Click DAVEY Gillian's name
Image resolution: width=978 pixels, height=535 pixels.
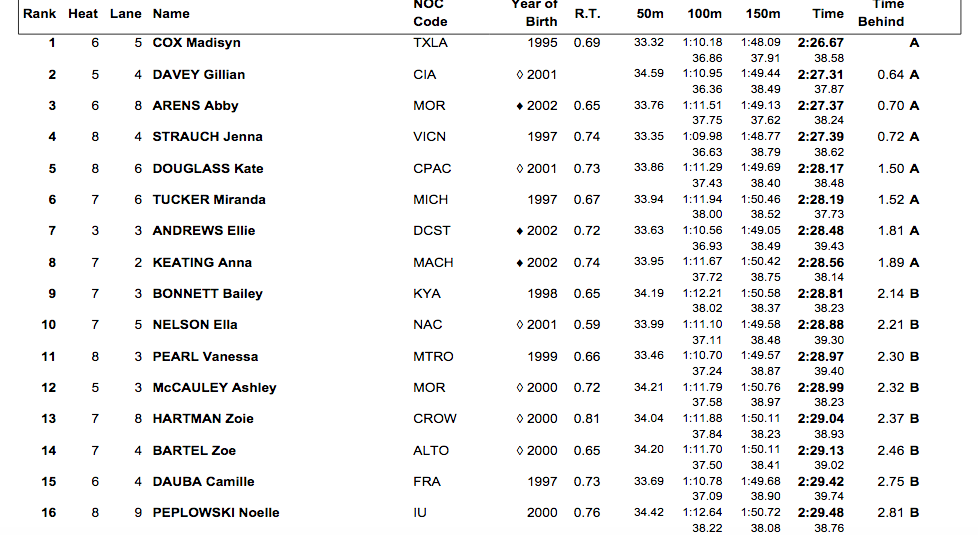pos(198,74)
